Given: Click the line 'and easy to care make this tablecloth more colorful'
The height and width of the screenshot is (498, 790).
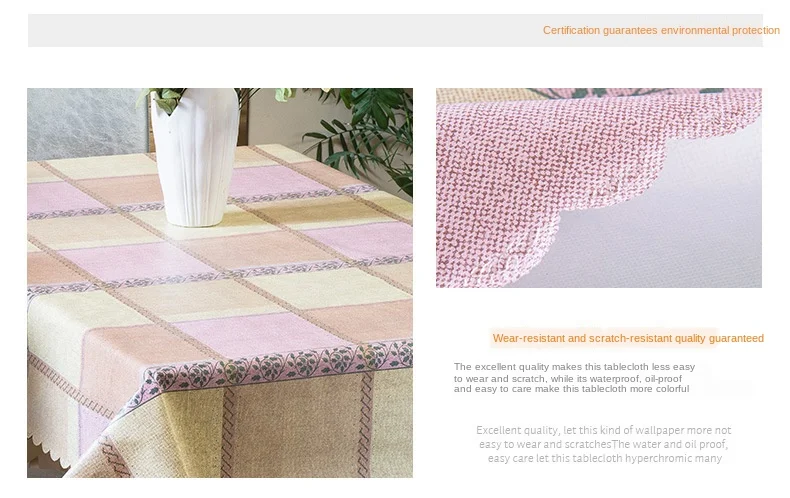Looking at the screenshot, I should [x=571, y=389].
